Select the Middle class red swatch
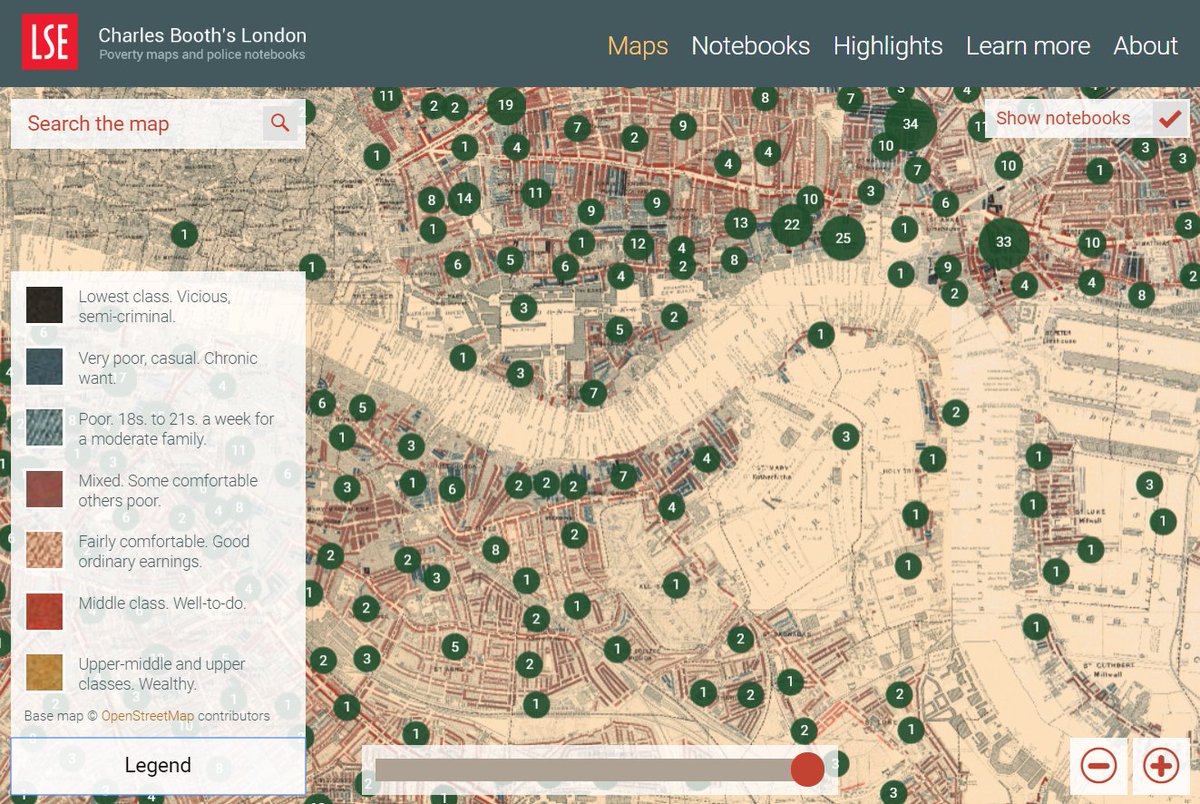The image size is (1200, 804). tap(44, 611)
